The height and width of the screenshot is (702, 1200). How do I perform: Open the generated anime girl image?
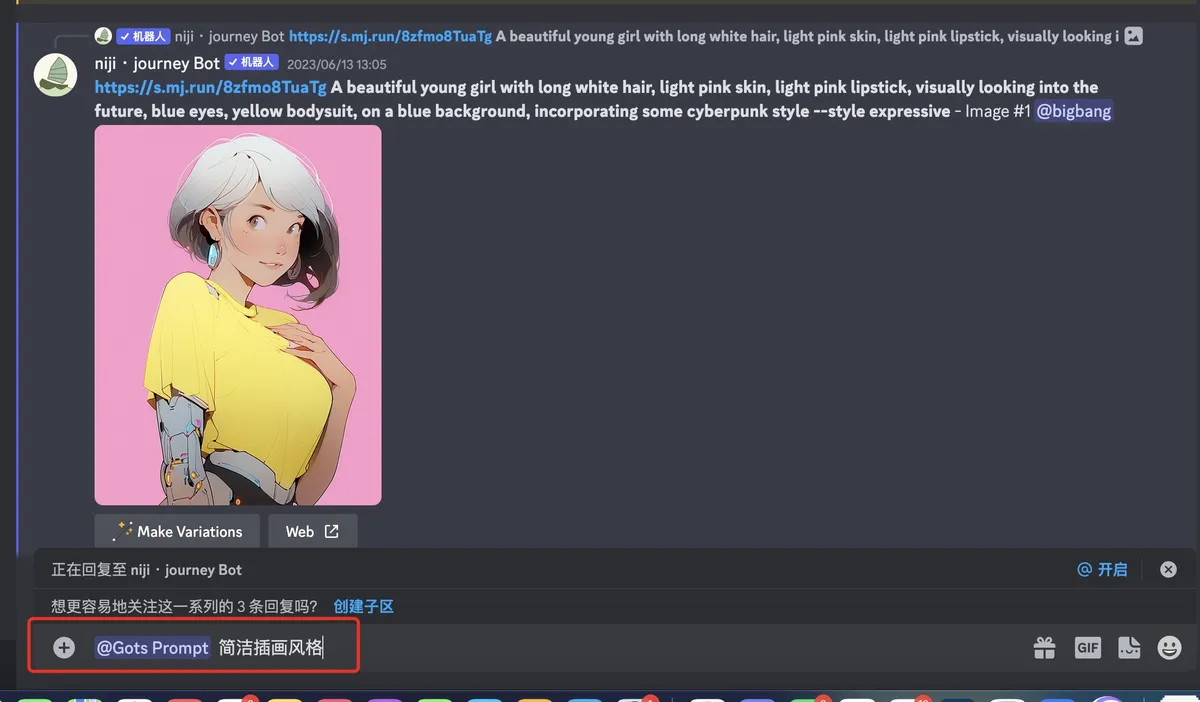click(x=238, y=315)
